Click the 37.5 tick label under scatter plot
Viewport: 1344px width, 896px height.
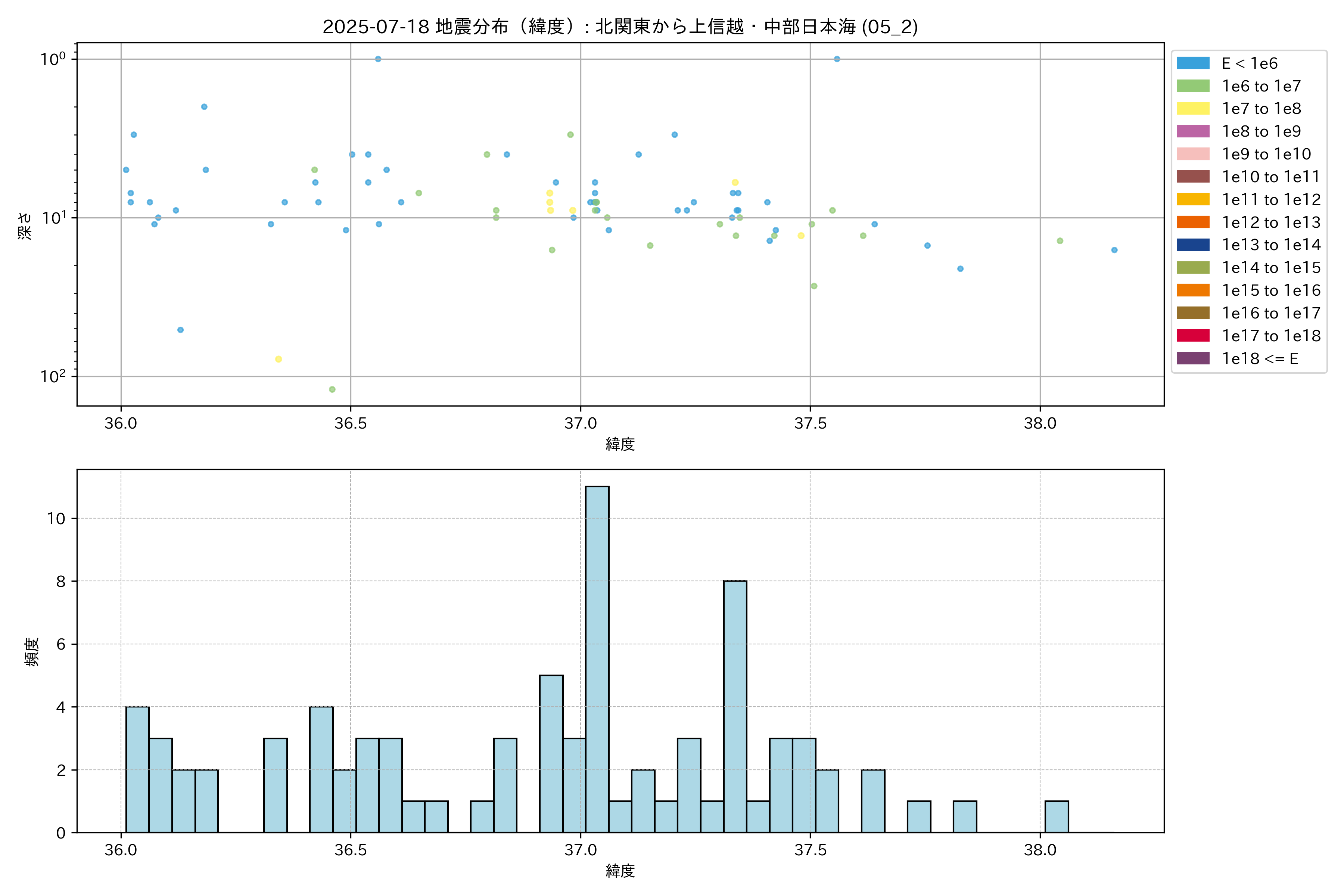[810, 423]
